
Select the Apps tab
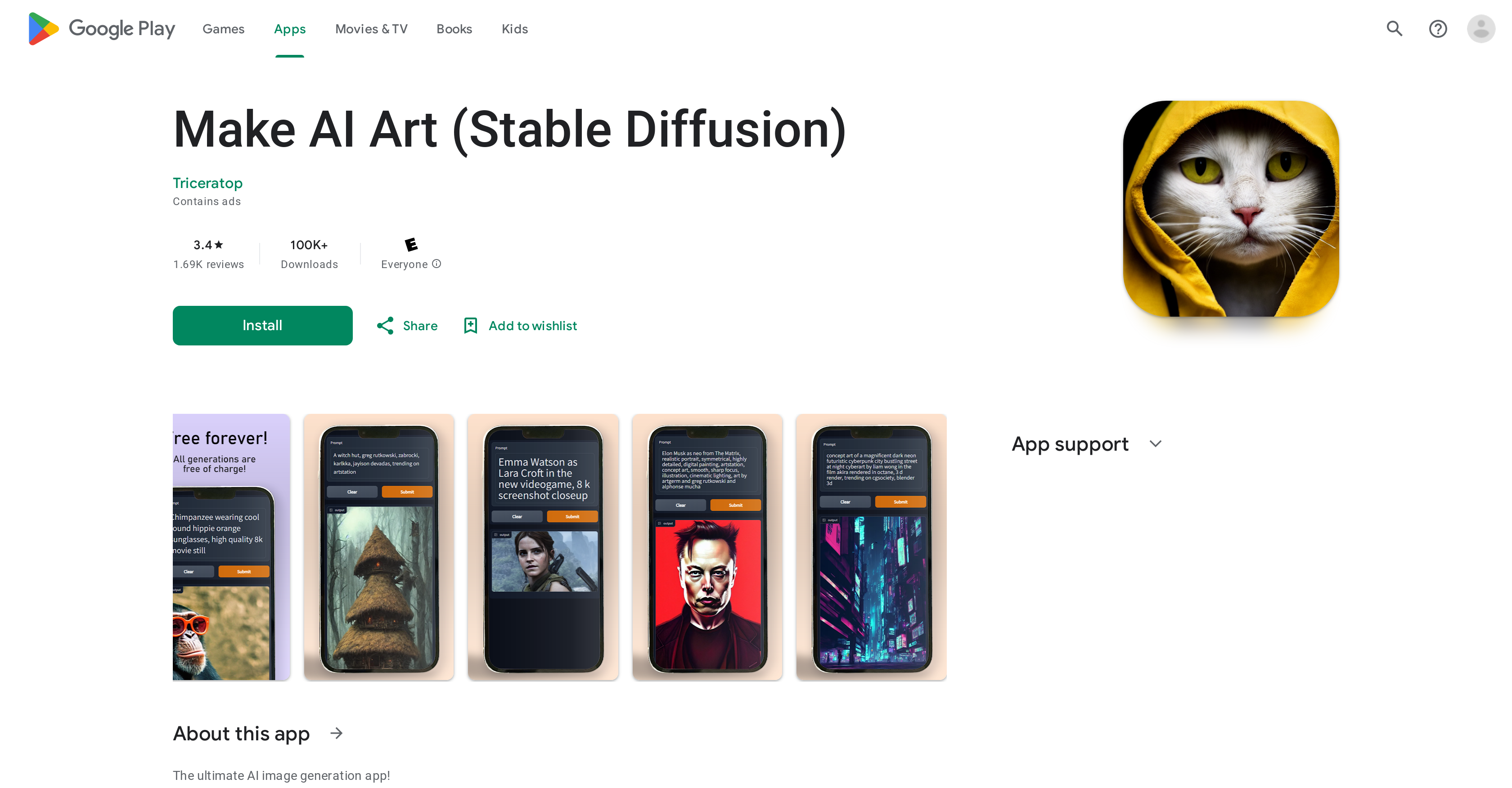(x=289, y=29)
